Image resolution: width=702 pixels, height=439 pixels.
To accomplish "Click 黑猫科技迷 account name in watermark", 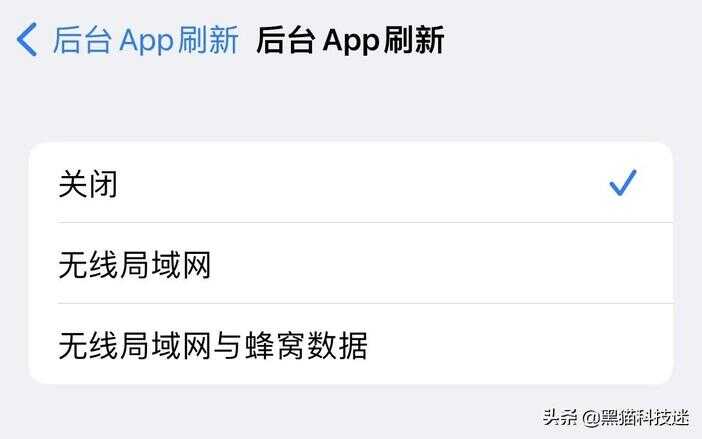I will 645,418.
